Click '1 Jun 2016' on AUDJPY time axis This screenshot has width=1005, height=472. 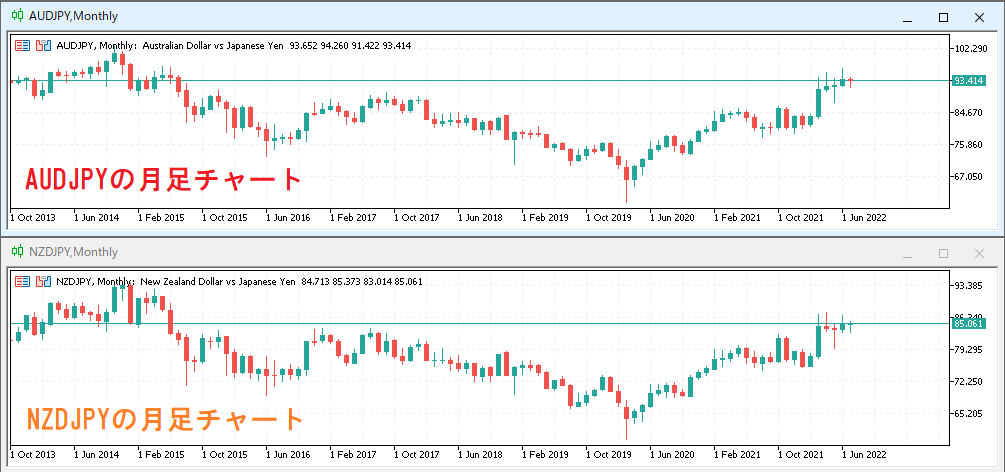pos(288,217)
